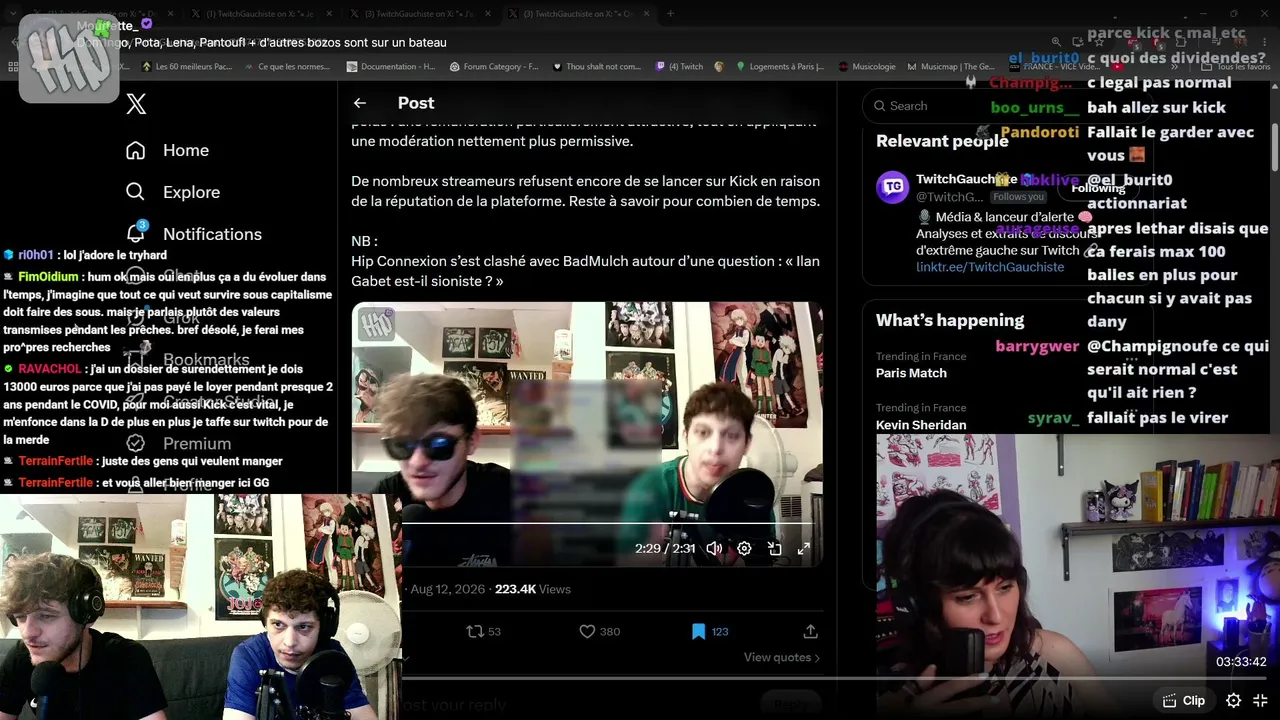
Task: Open a new browser tab
Action: [x=670, y=14]
